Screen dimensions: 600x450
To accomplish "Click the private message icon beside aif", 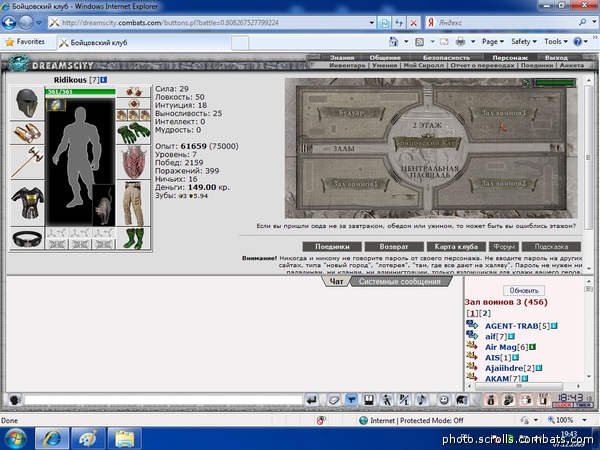I will coord(472,335).
